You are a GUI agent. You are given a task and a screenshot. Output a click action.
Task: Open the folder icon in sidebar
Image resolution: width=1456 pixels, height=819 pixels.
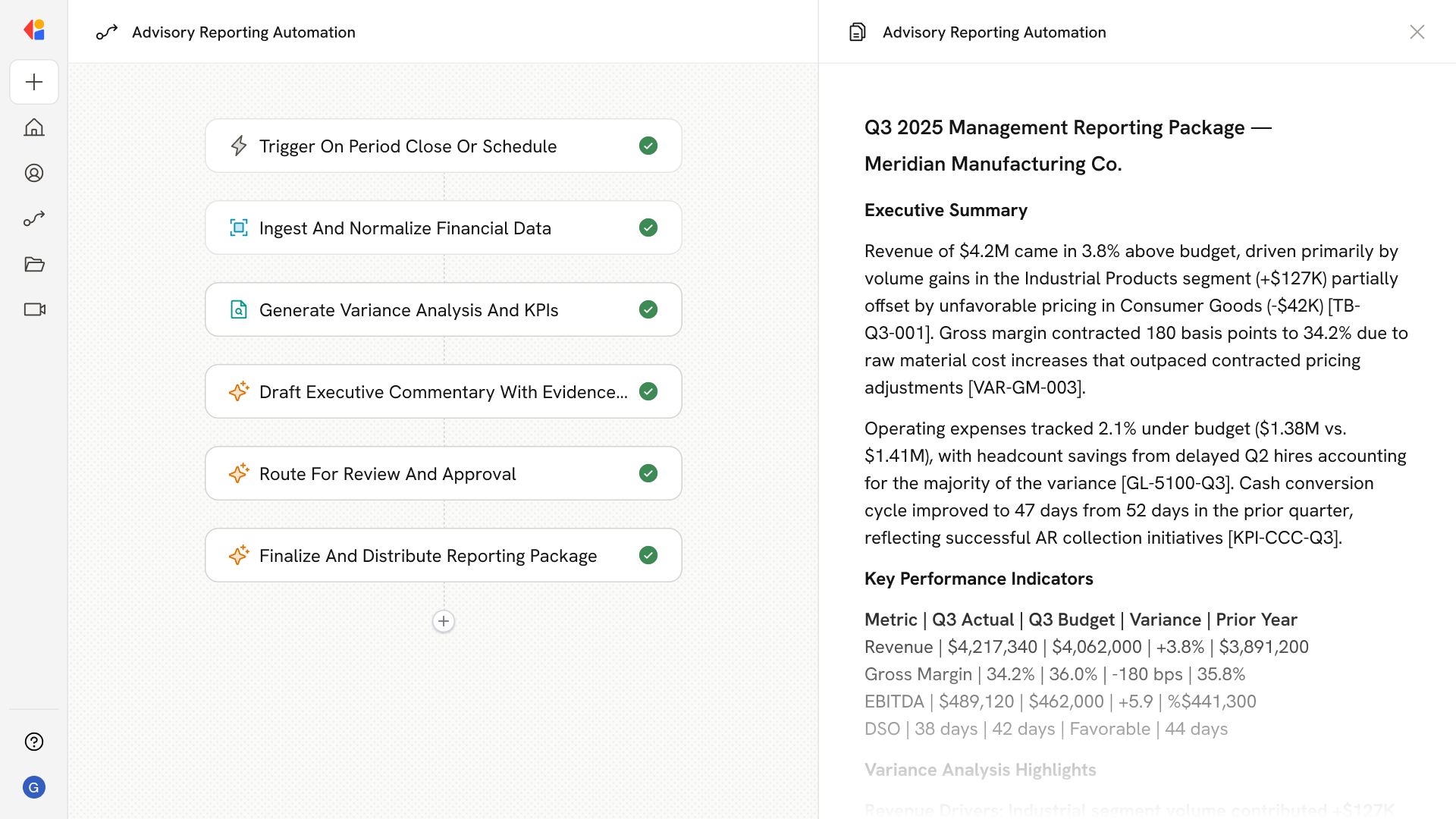(34, 264)
